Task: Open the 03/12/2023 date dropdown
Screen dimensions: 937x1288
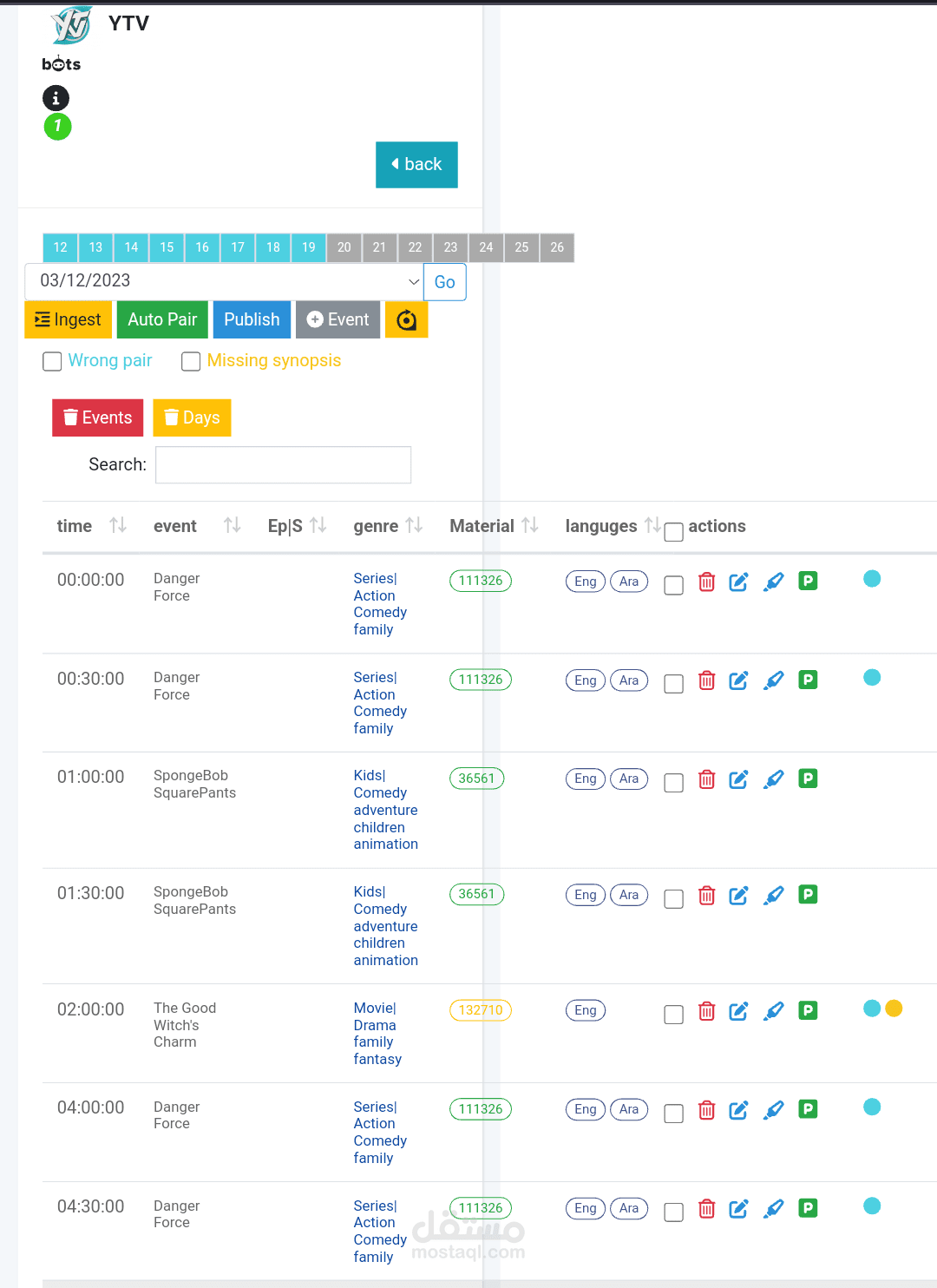Action: tap(224, 281)
